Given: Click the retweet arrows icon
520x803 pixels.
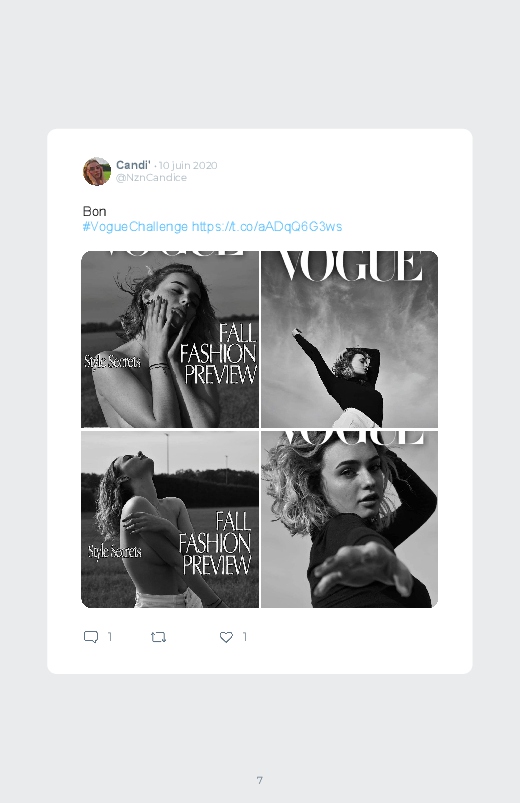Looking at the screenshot, I should (x=158, y=637).
